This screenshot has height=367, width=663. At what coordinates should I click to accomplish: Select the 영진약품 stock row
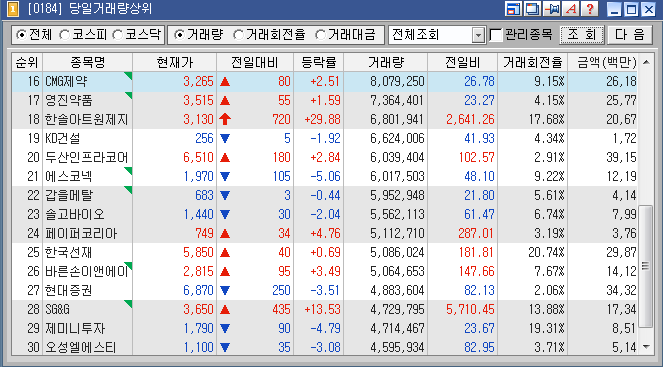pos(325,101)
